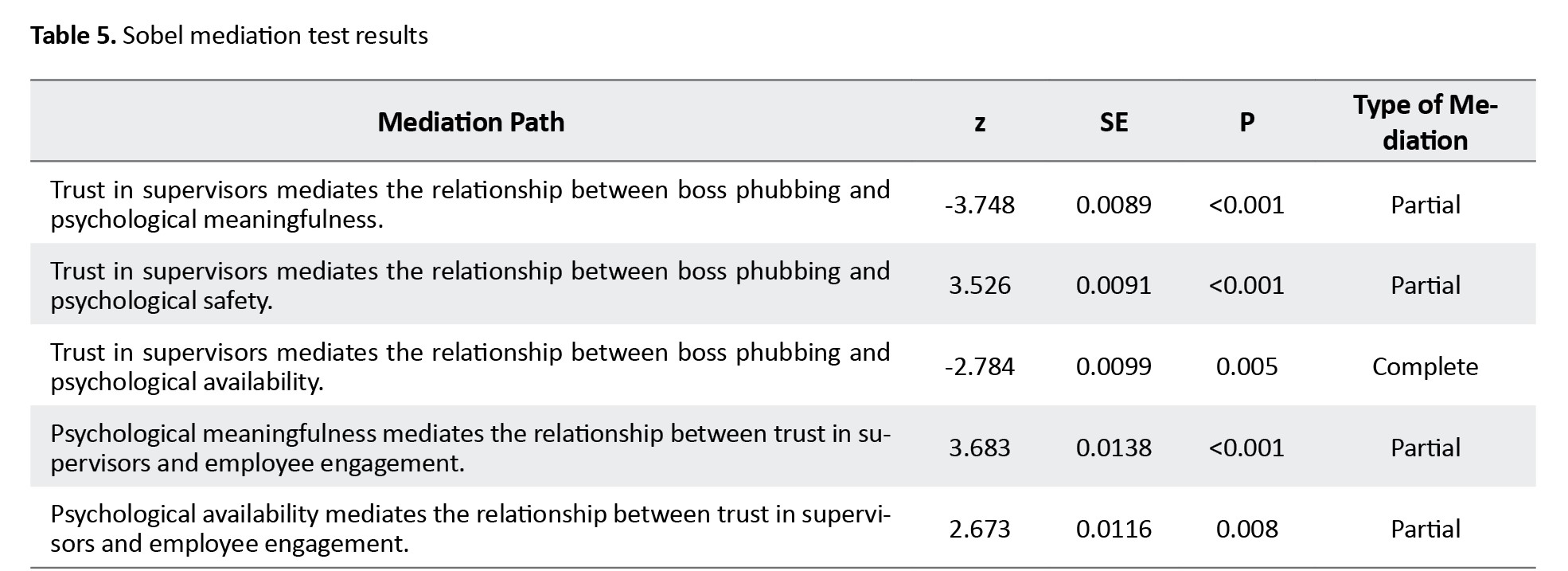The height and width of the screenshot is (571, 1568).
Task: Select the Type of Mediation header
Action: [x=1425, y=122]
